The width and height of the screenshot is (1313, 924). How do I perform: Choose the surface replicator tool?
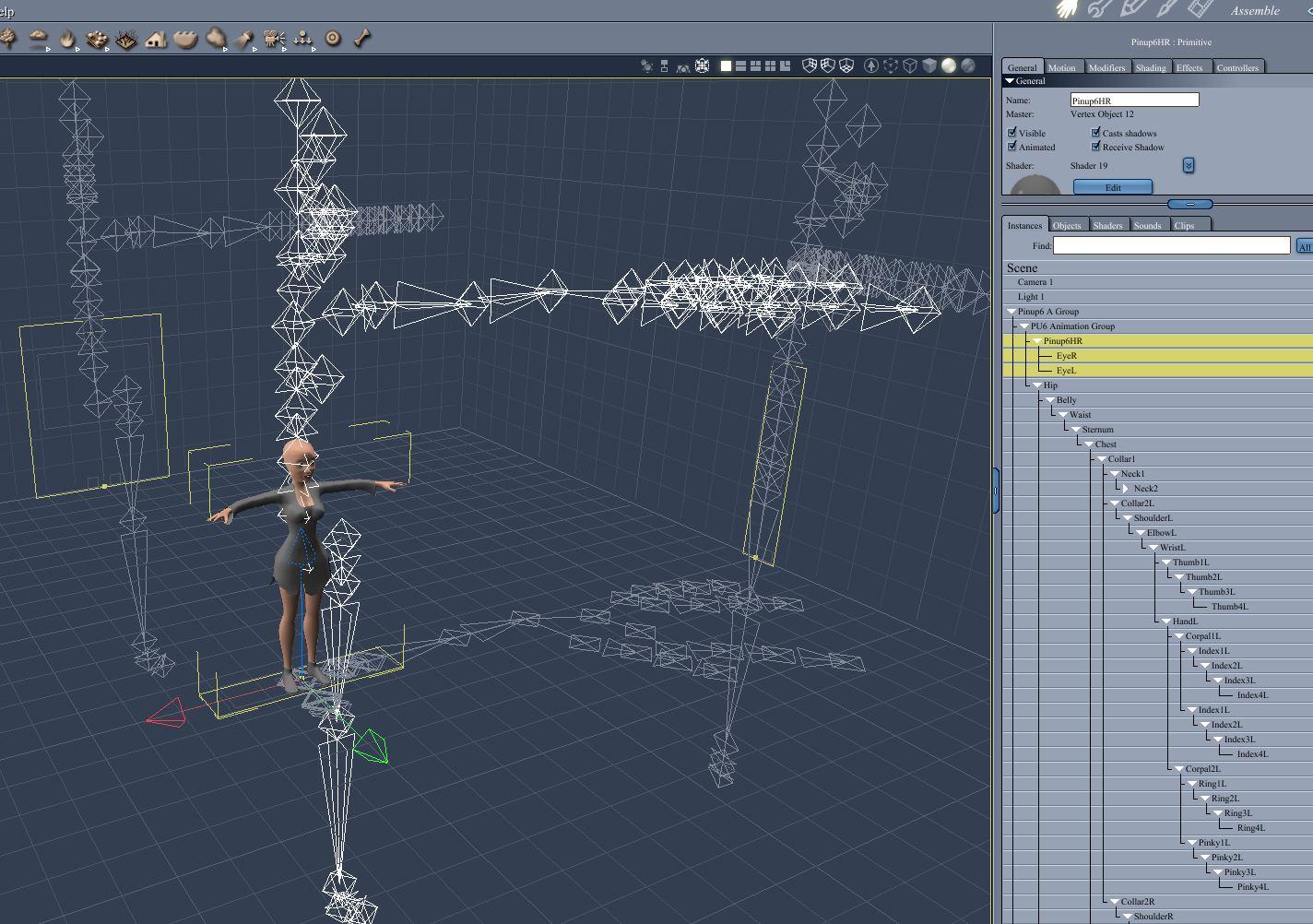tap(97, 39)
